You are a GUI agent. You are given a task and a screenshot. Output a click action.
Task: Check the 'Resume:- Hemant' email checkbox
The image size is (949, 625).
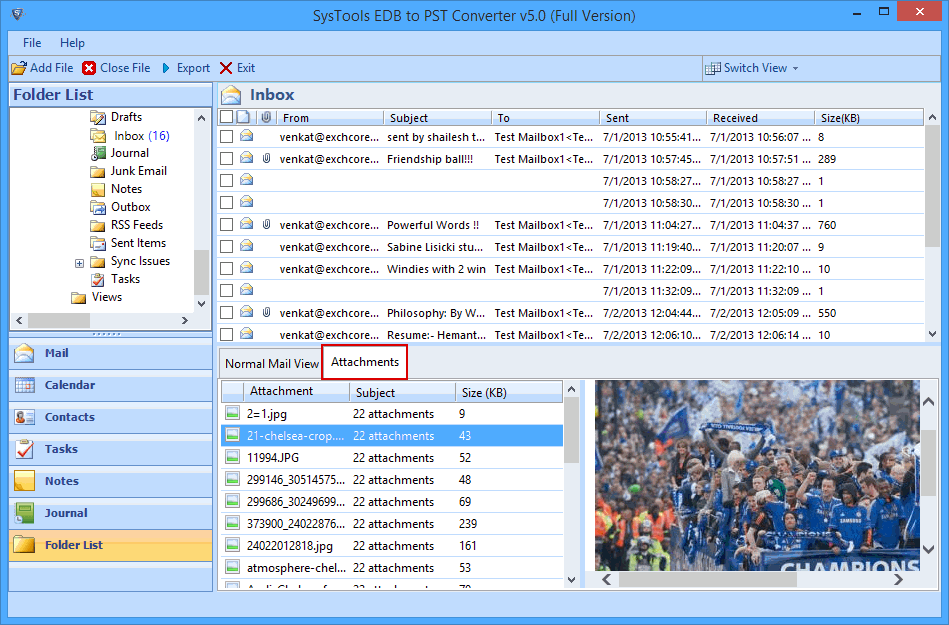[x=226, y=334]
